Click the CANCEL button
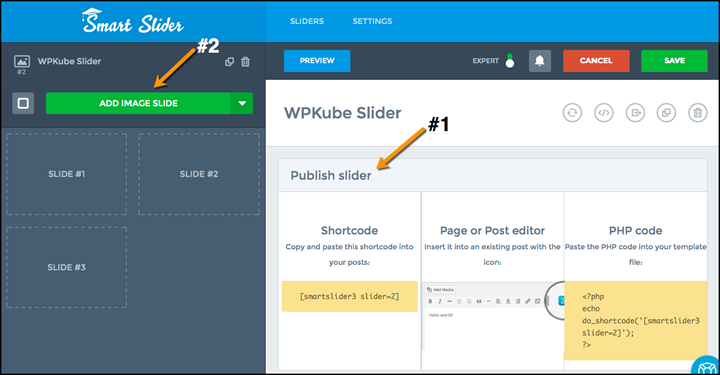Image resolution: width=720 pixels, height=375 pixels. click(x=596, y=61)
